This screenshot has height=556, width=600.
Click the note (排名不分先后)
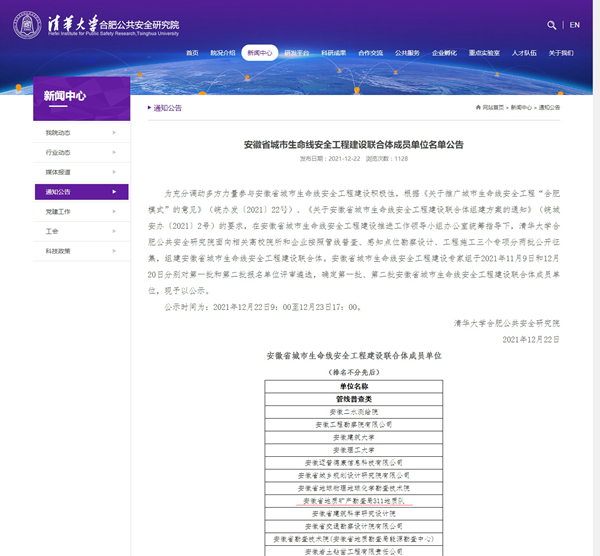pyautogui.click(x=354, y=372)
